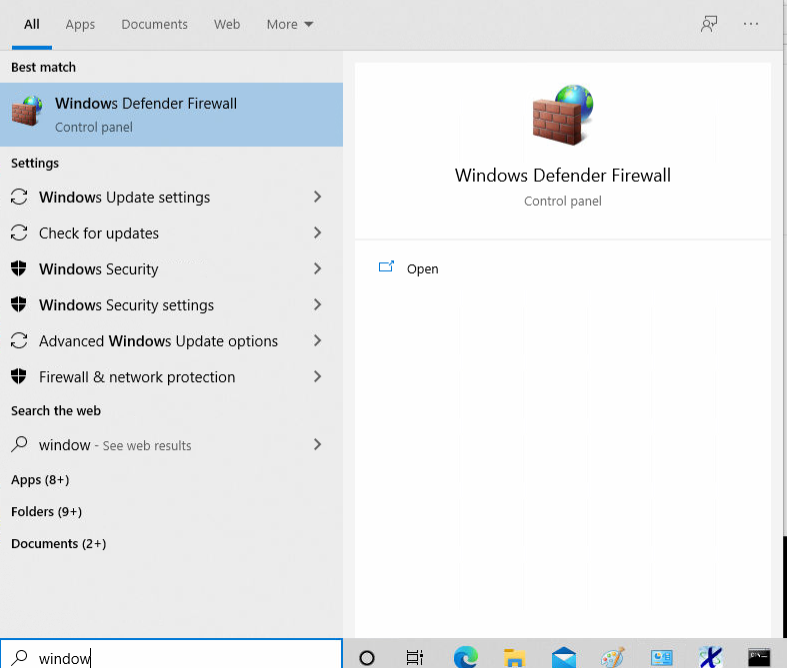The image size is (787, 668).
Task: Click the Open launch icon
Action: click(386, 266)
